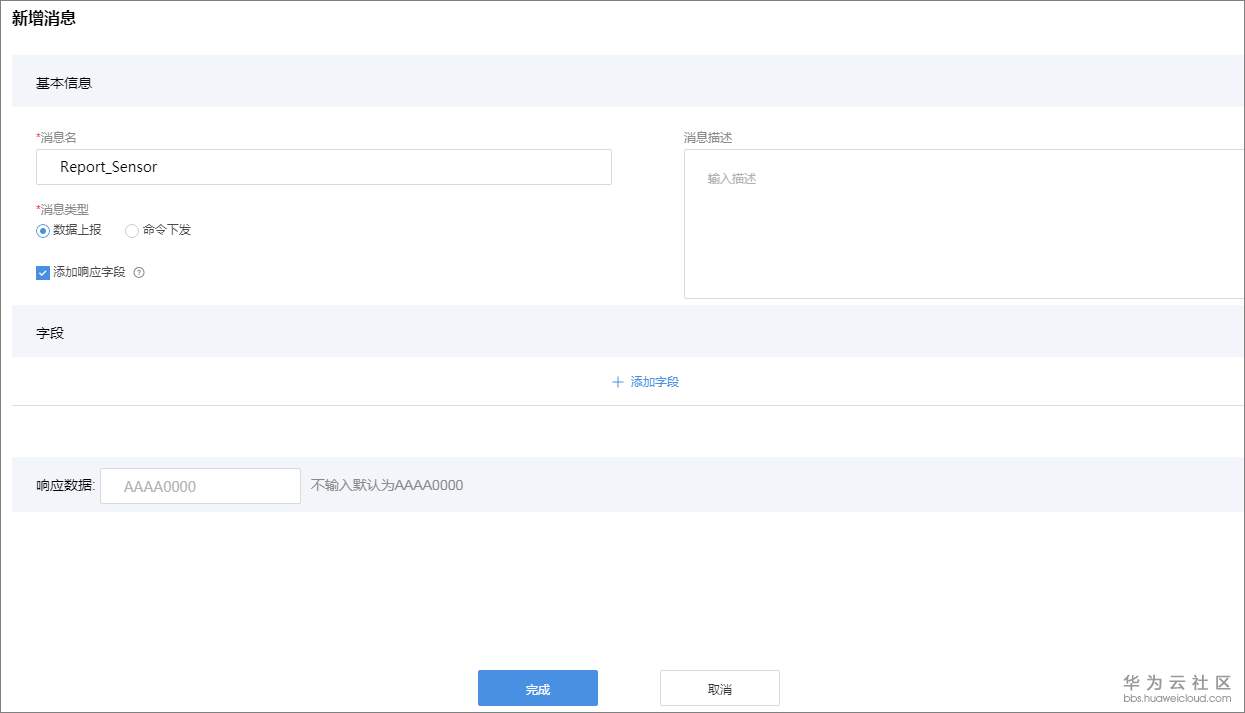
Task: Select the 数据上报 radio button
Action: tap(43, 230)
